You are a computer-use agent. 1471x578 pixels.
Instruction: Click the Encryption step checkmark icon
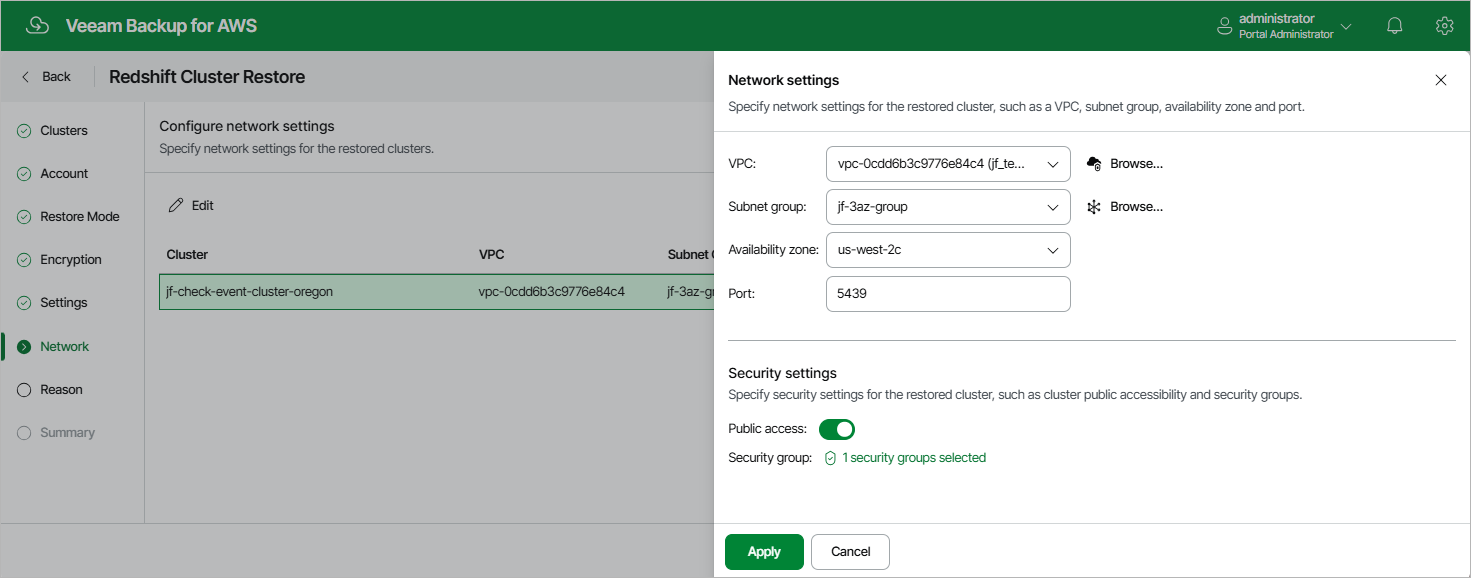pos(24,260)
